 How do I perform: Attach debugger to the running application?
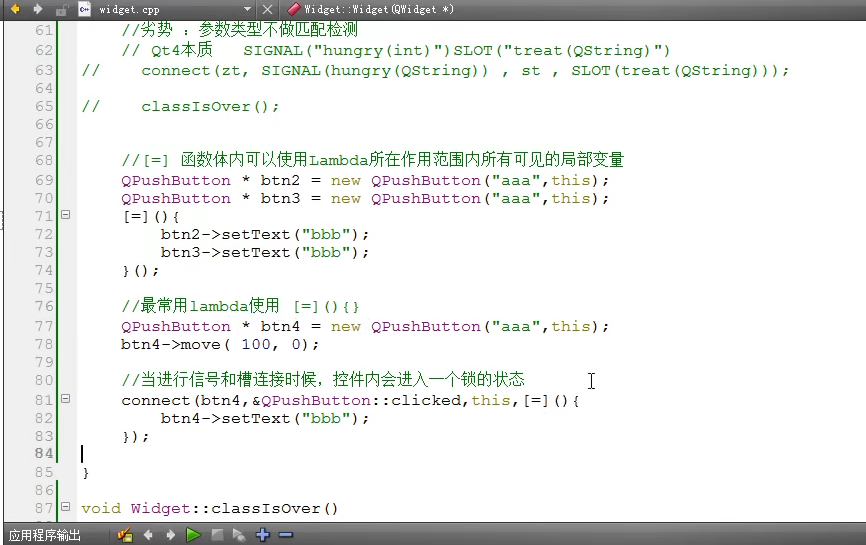[239, 535]
